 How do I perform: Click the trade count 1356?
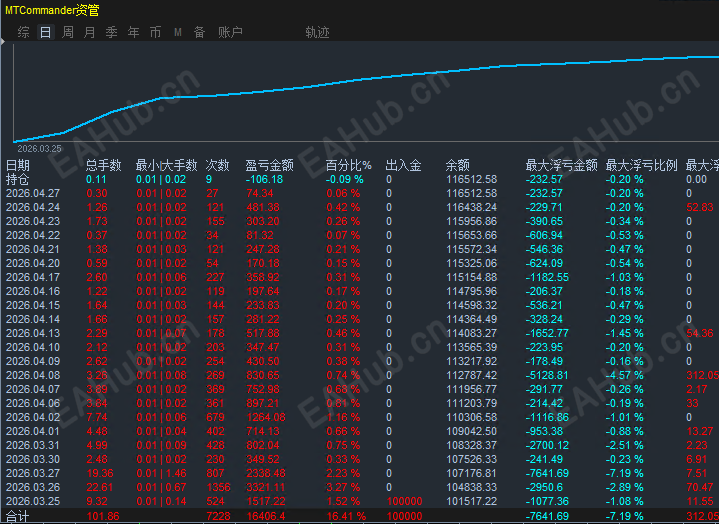pos(218,487)
